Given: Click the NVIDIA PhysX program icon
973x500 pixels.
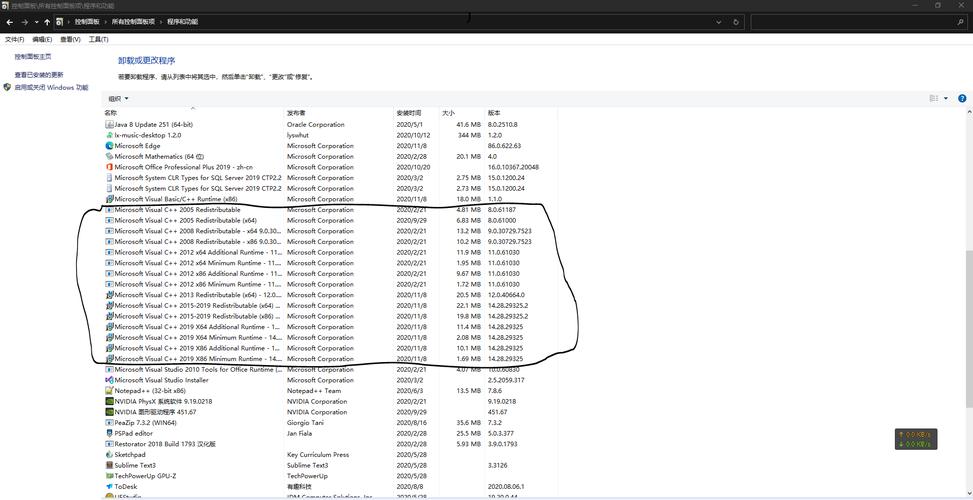Looking at the screenshot, I should pos(109,402).
